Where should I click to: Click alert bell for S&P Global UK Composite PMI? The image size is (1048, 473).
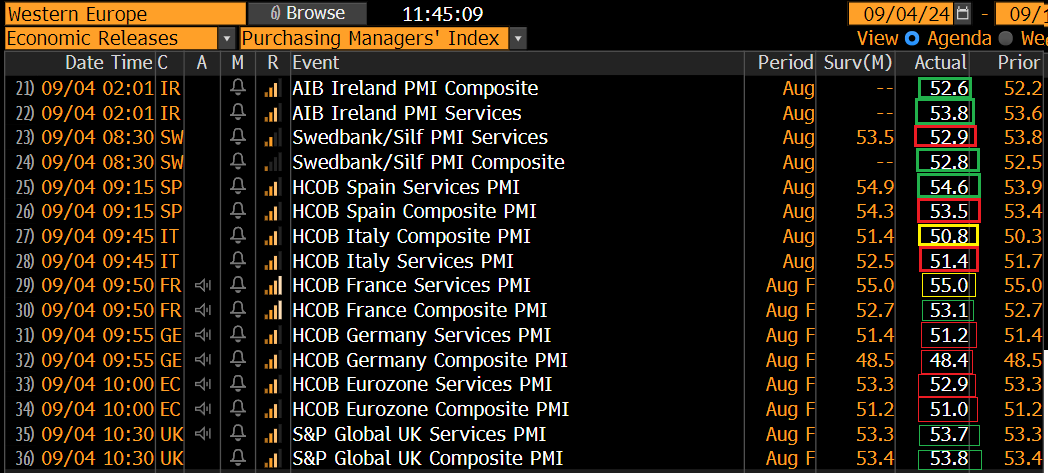point(238,459)
